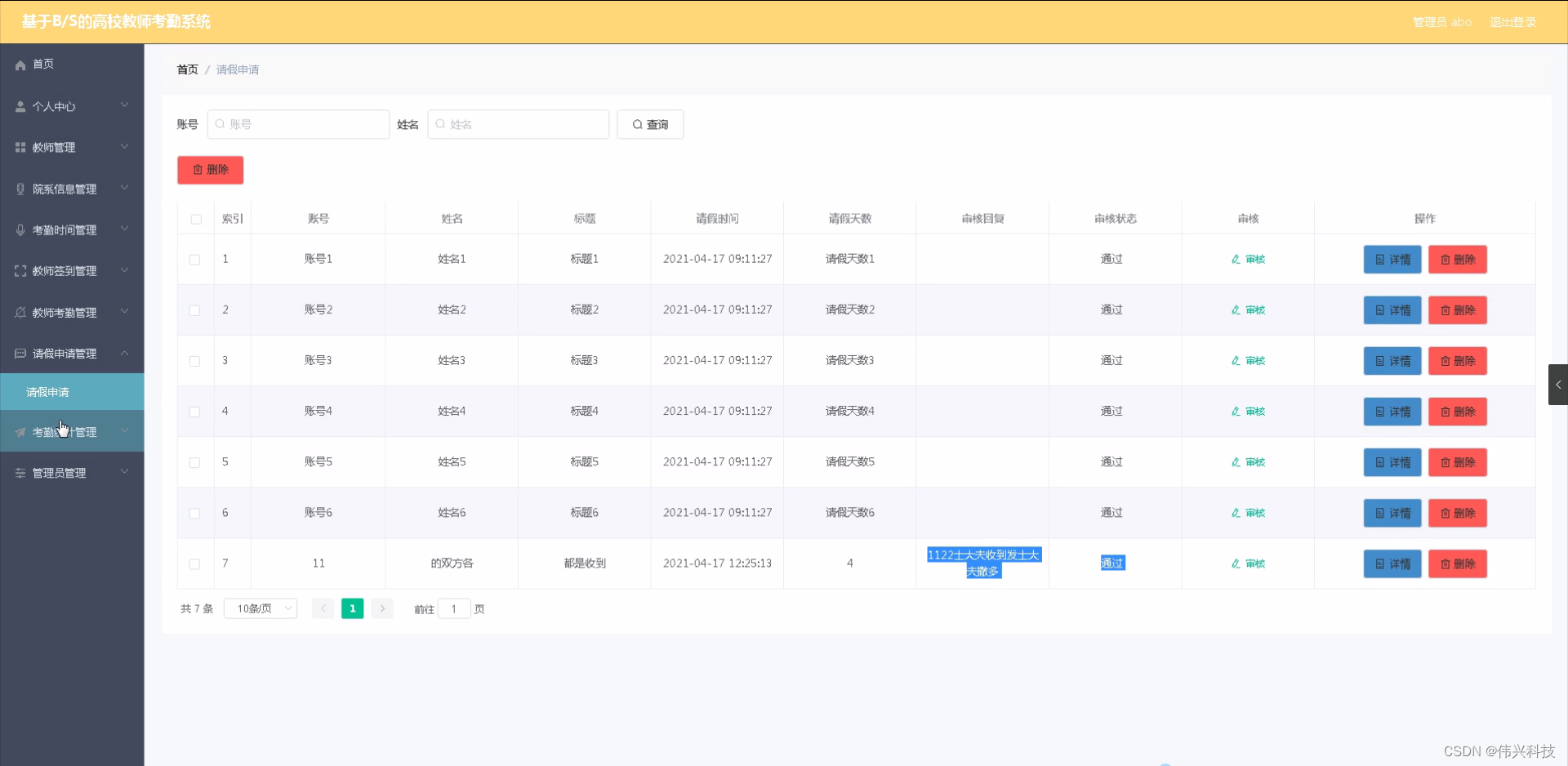The height and width of the screenshot is (766, 1568).
Task: Click the person icon for 个人中心
Action: click(x=20, y=106)
